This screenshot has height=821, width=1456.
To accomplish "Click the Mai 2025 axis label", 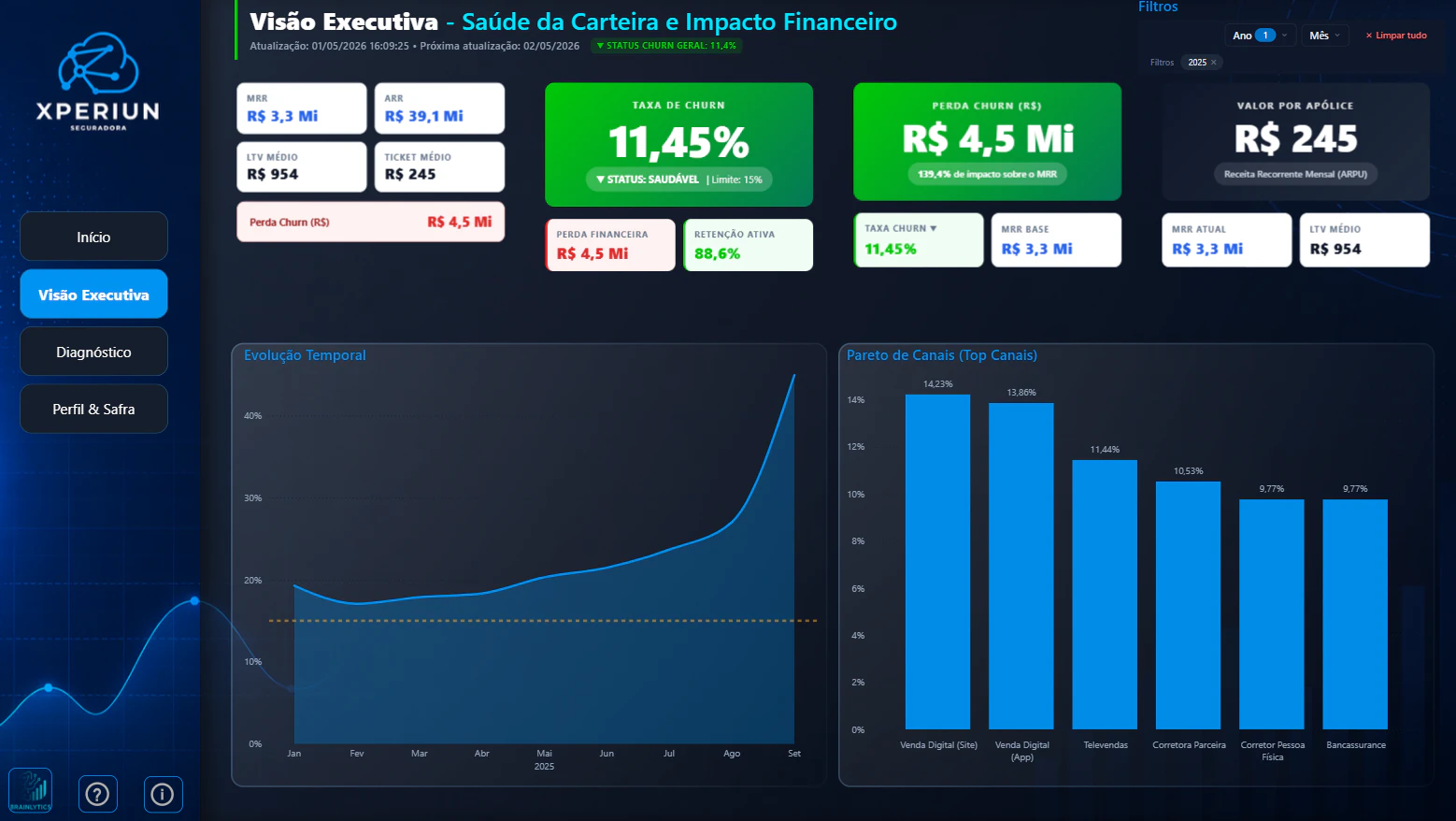I will click(544, 759).
